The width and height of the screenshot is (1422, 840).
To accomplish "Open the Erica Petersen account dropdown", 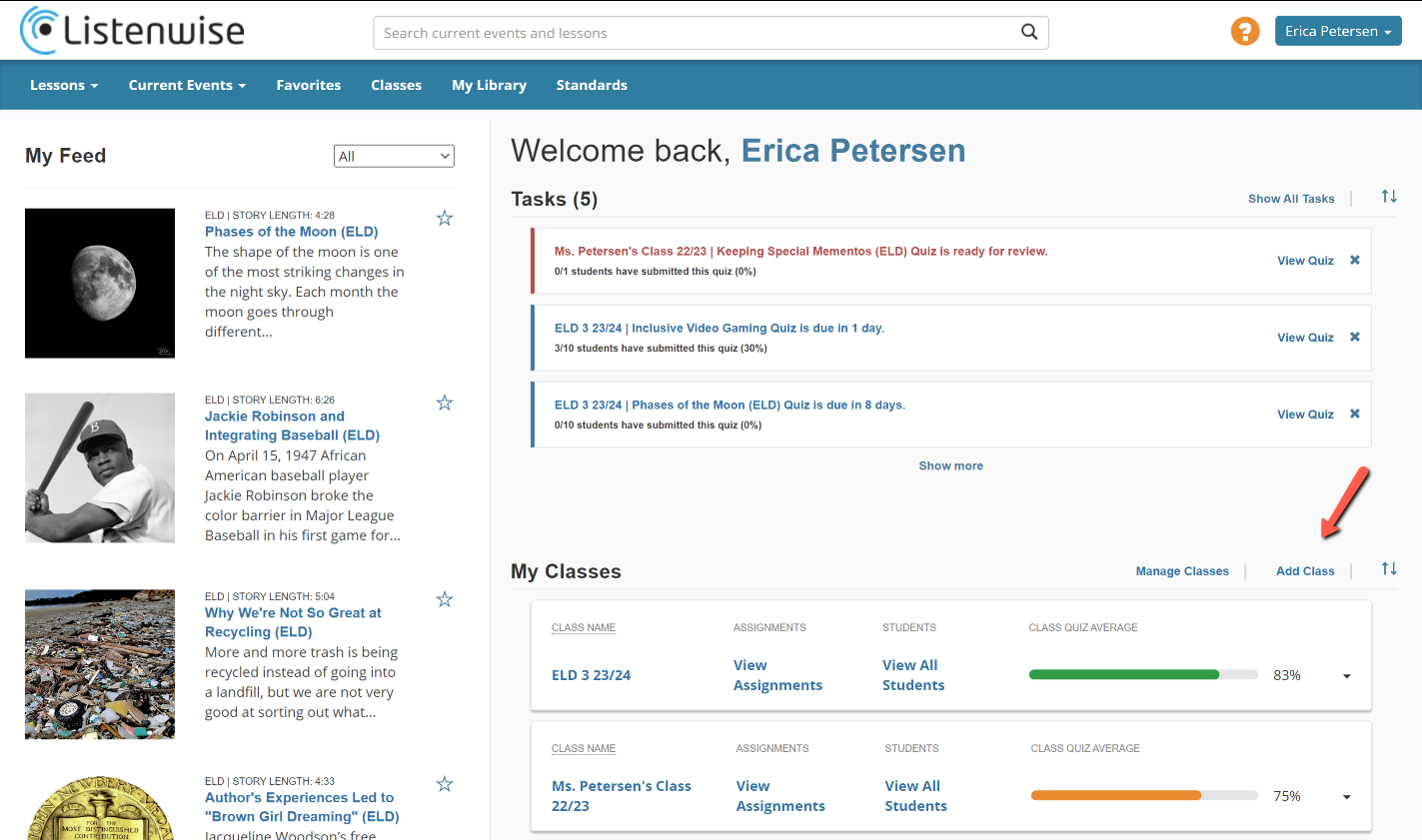I will pos(1338,31).
